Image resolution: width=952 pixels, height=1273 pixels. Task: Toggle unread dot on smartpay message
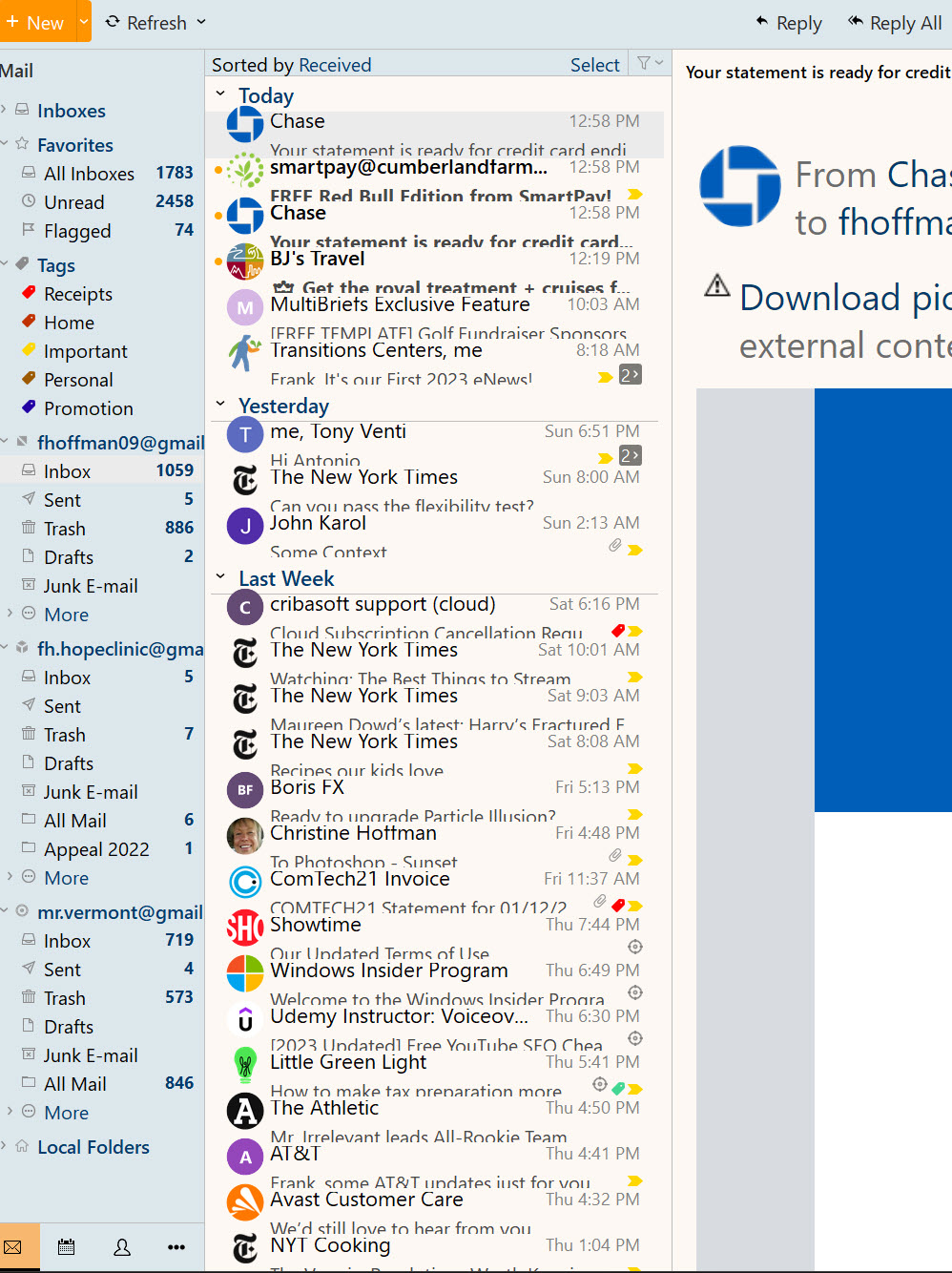click(x=218, y=170)
